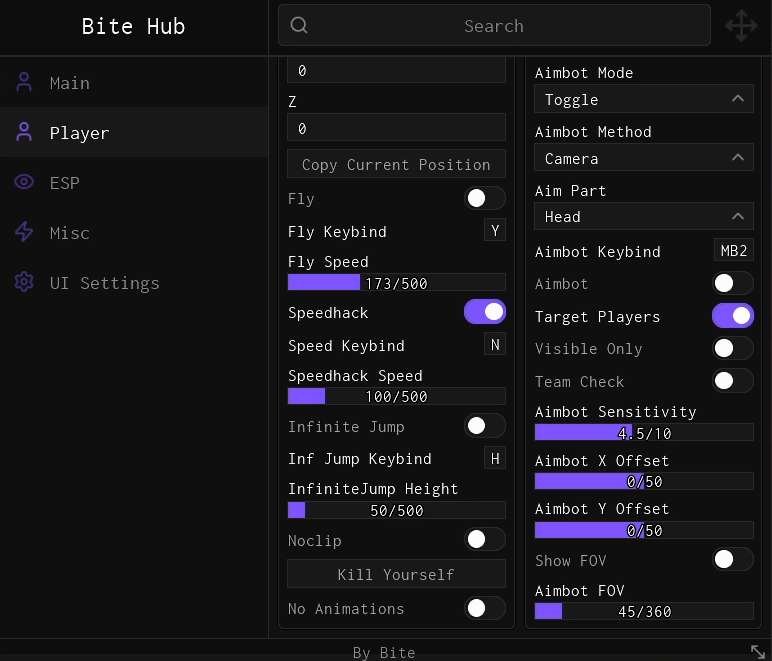The width and height of the screenshot is (772, 661).
Task: Enable the Noclip toggle
Action: coord(485,540)
